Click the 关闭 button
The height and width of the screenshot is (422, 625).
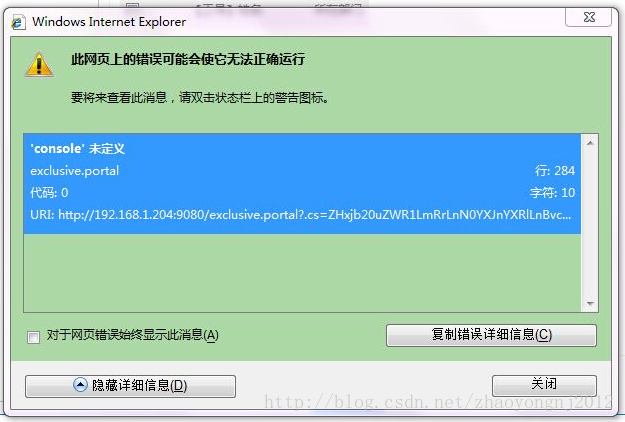click(x=544, y=385)
